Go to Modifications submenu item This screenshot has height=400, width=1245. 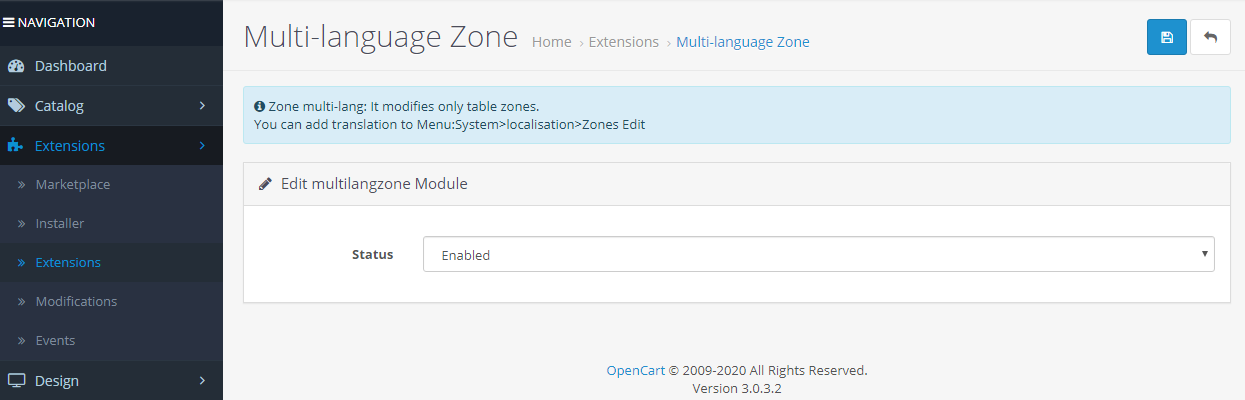76,302
